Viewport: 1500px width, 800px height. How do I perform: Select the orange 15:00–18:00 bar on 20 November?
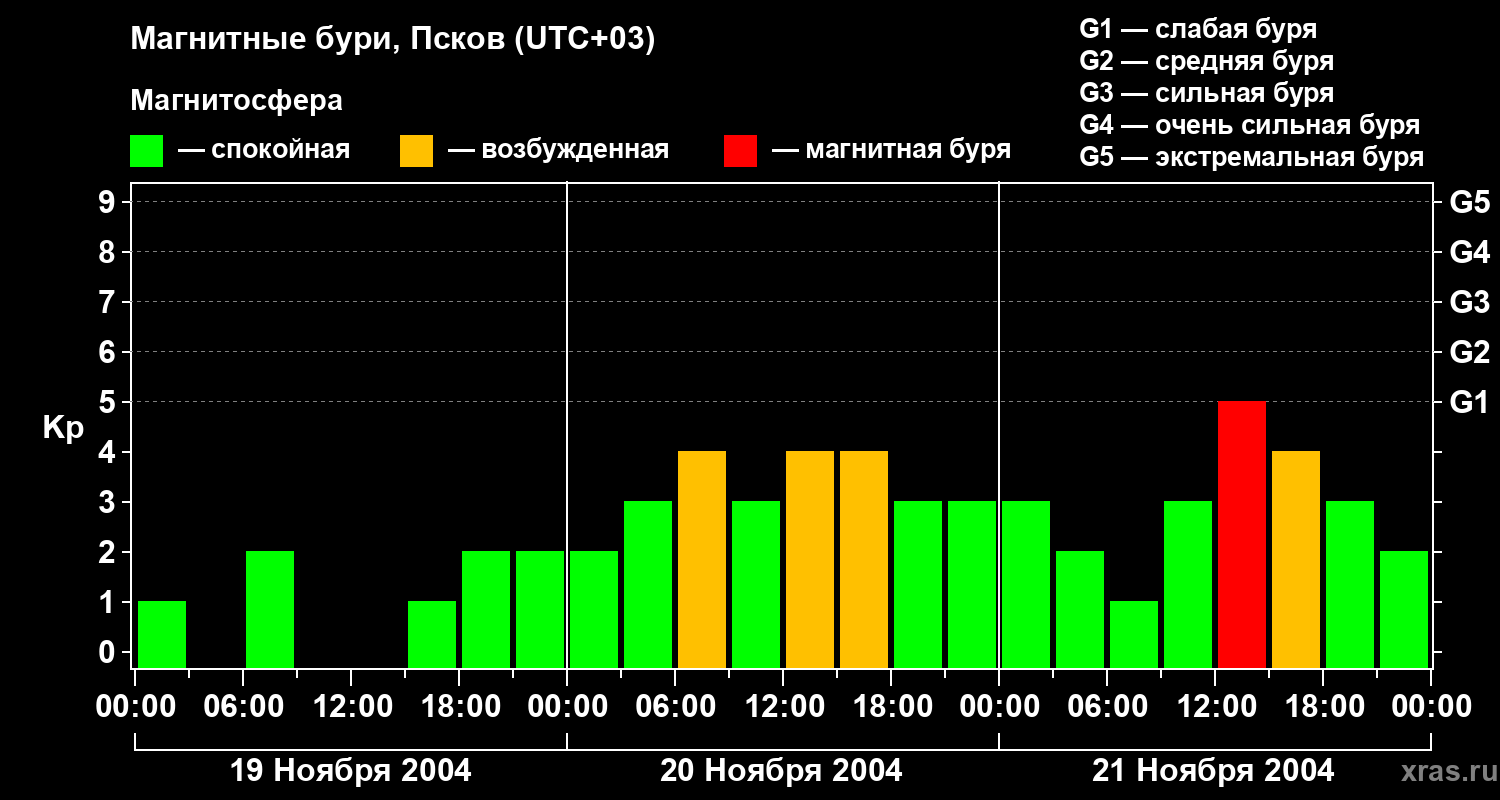pos(864,560)
